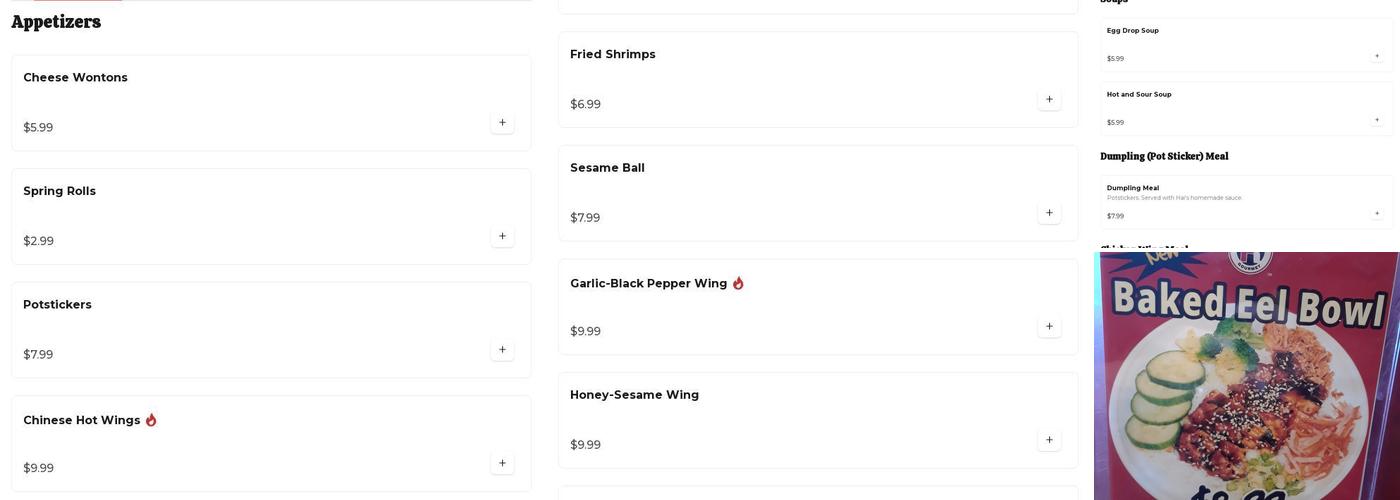
Task: Open the Honey-Sesame Wing item title
Action: 634,395
